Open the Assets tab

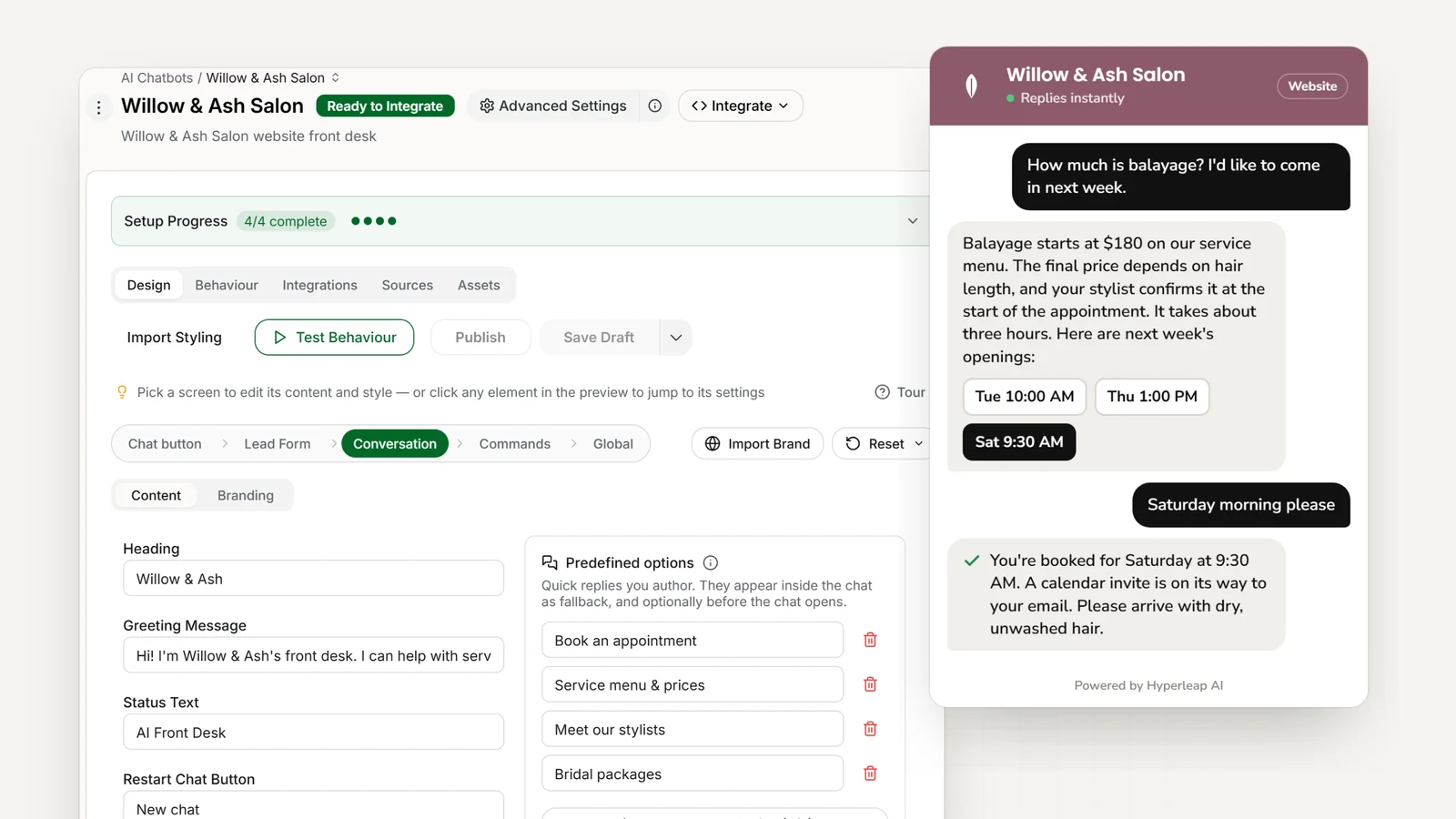click(479, 285)
